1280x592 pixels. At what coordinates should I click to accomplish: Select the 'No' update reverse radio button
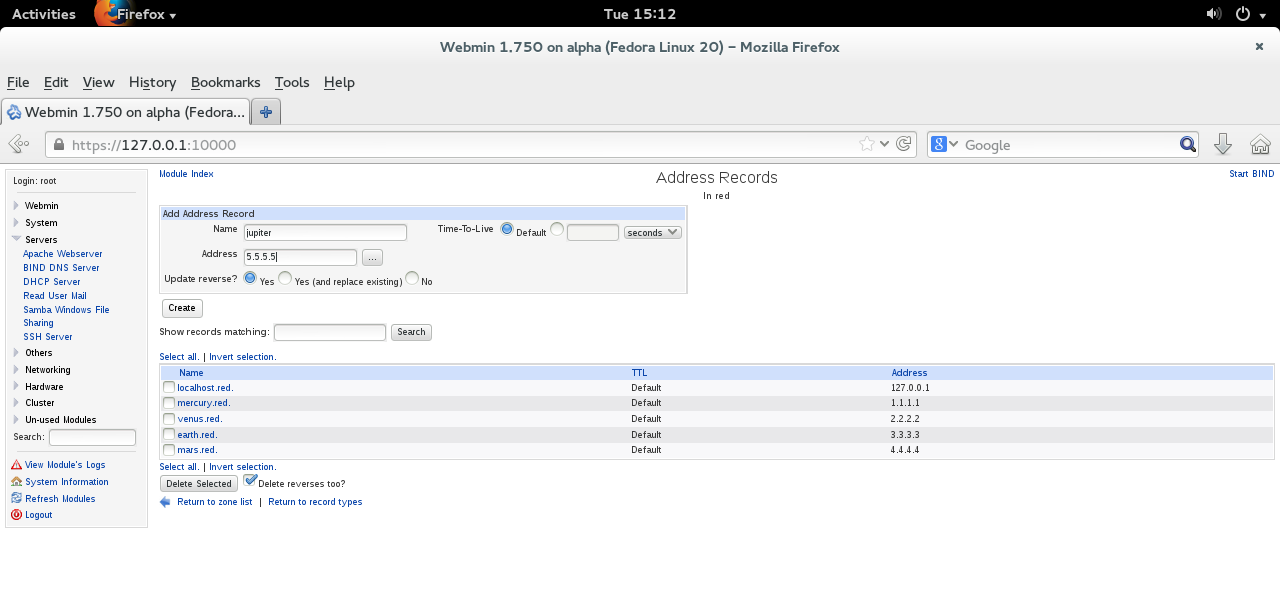click(x=412, y=279)
